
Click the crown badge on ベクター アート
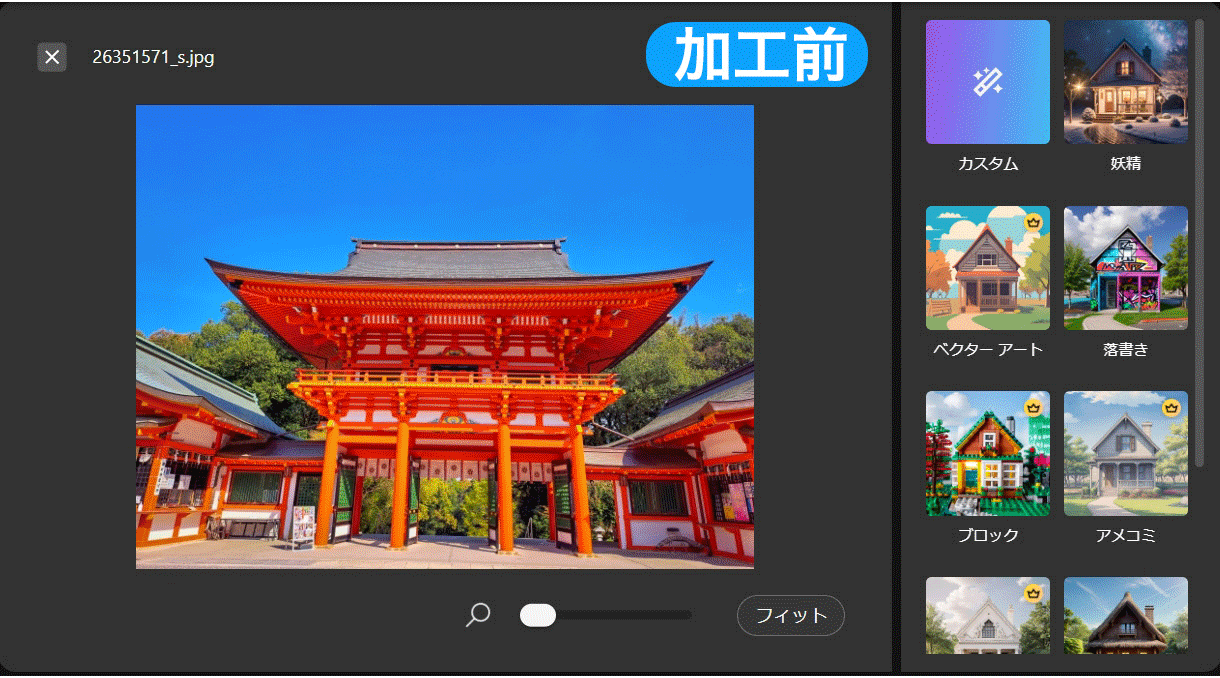[x=1034, y=221]
